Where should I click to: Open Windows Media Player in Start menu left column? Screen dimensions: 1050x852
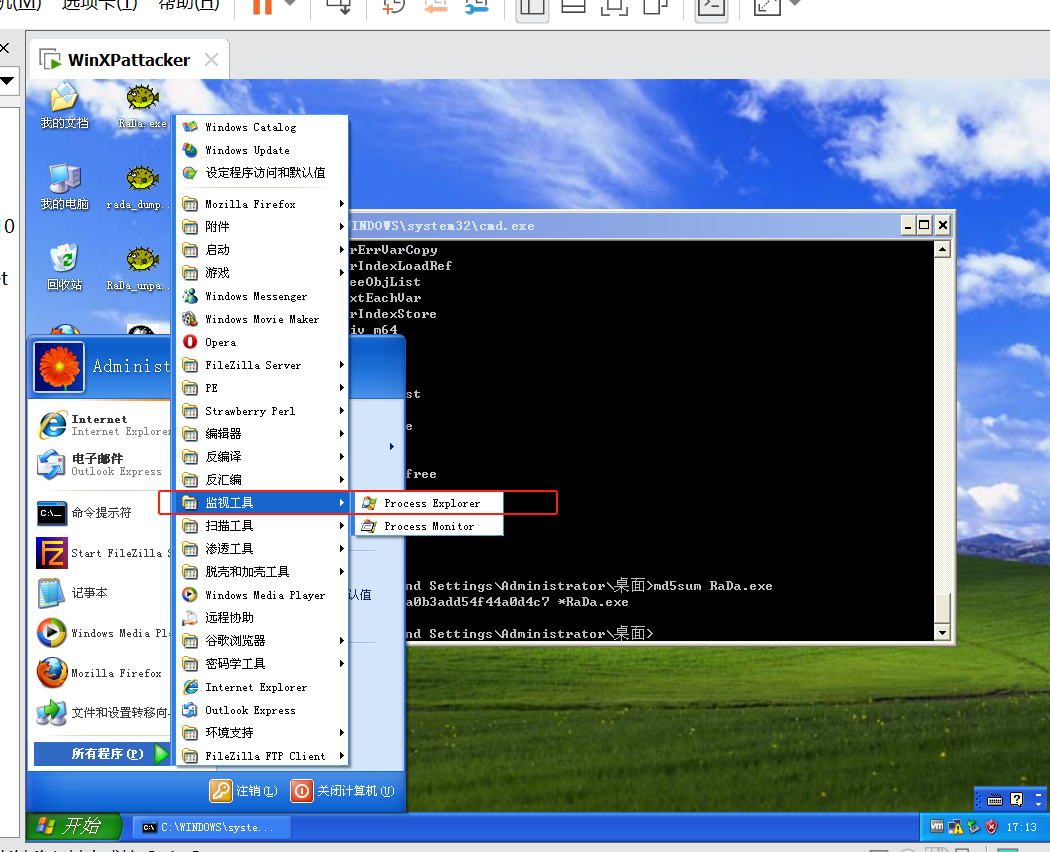pos(102,633)
